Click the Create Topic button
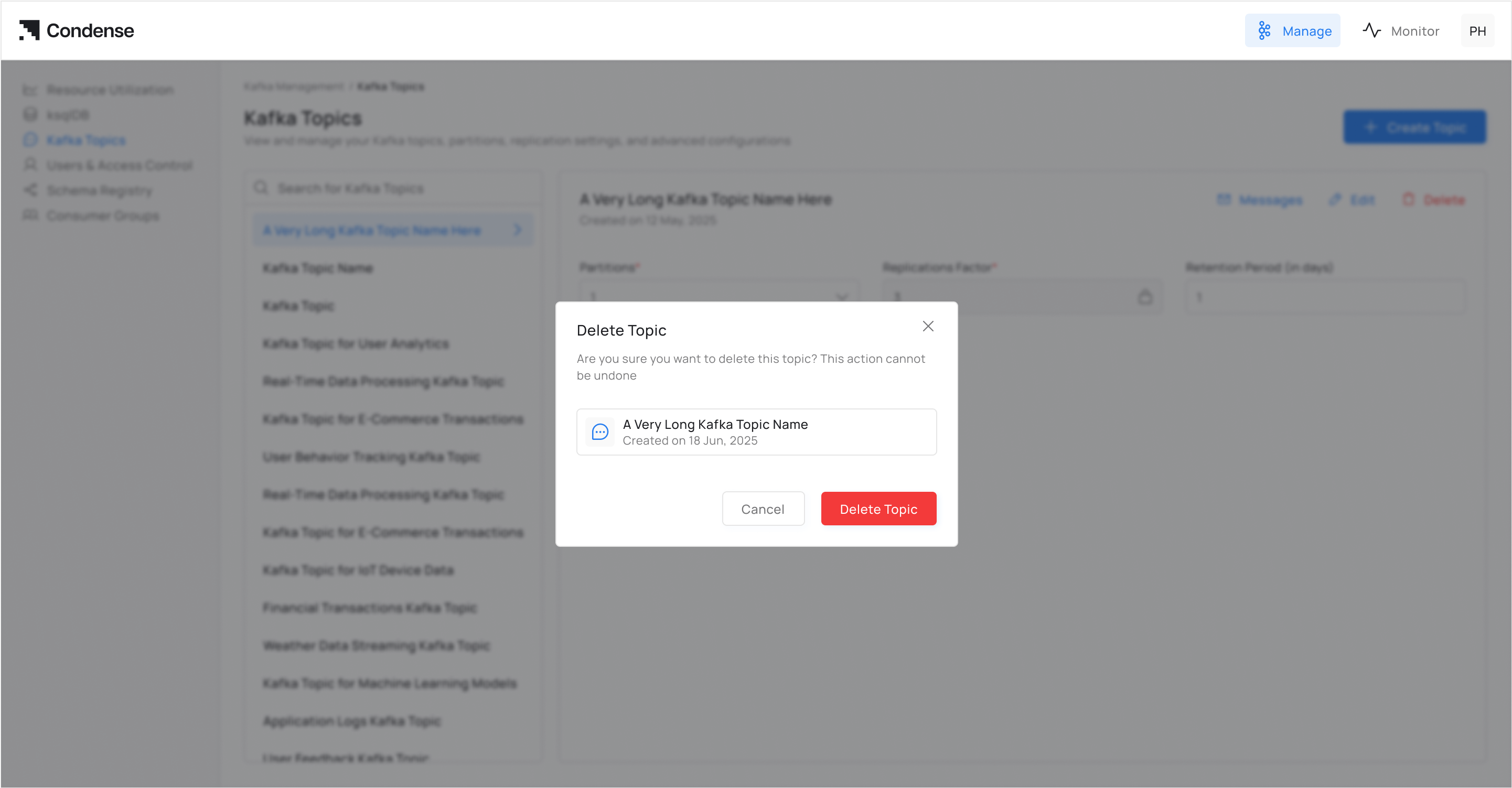This screenshot has width=1512, height=788. click(x=1414, y=127)
